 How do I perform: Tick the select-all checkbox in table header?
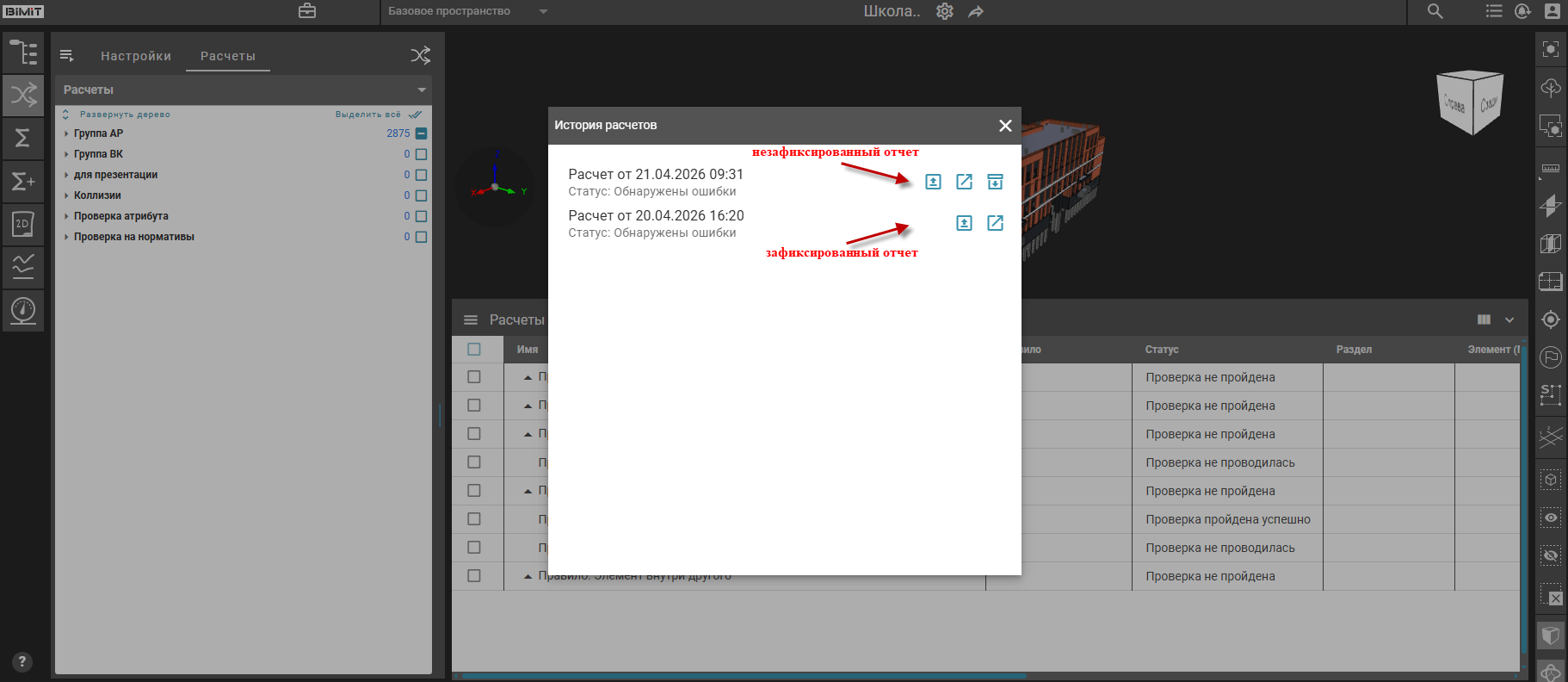[473, 350]
